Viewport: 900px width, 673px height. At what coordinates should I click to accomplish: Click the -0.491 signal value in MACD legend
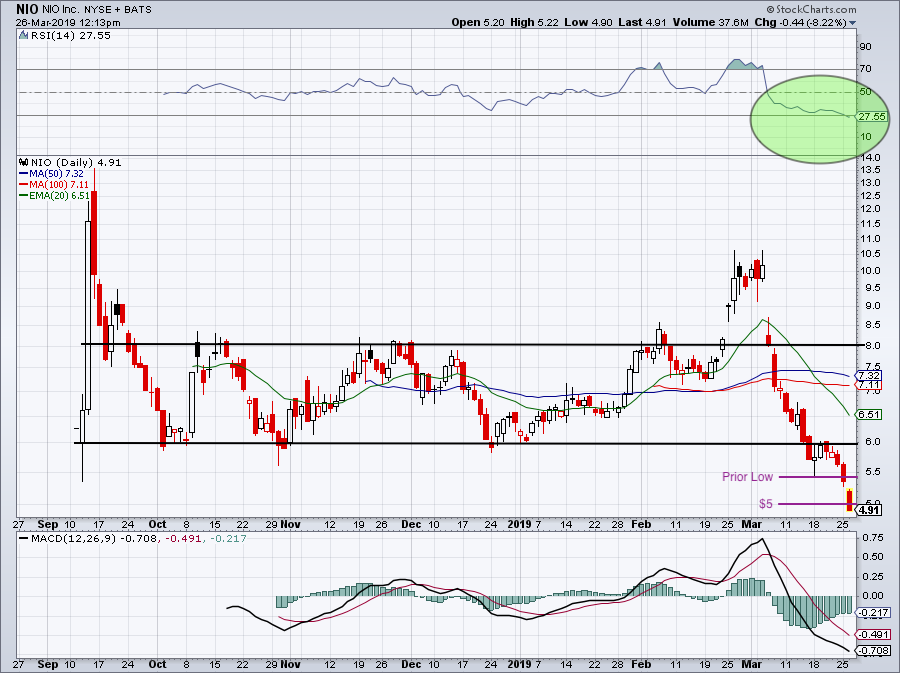[184, 539]
